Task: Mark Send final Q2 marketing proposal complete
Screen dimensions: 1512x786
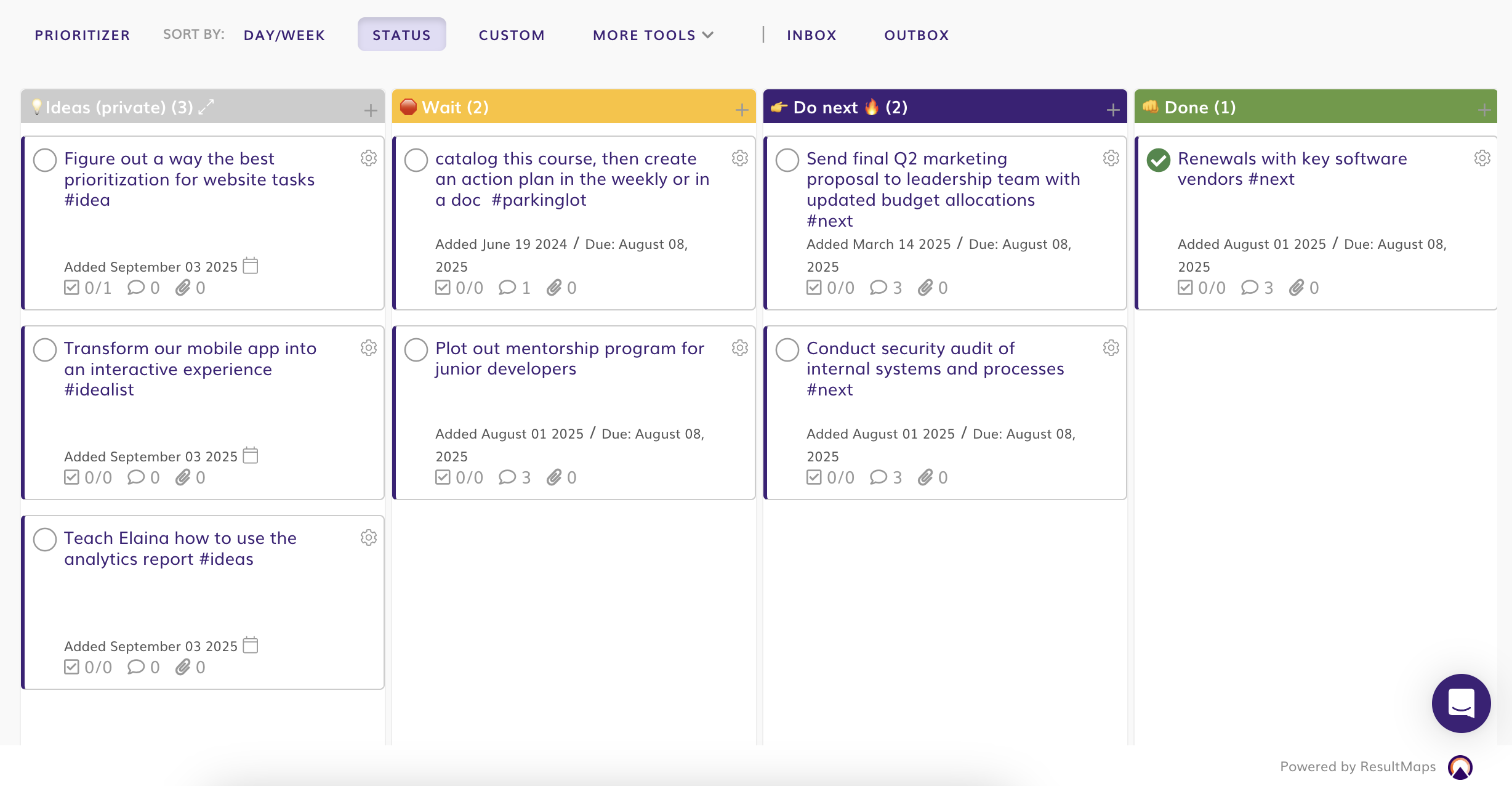Action: 787,160
